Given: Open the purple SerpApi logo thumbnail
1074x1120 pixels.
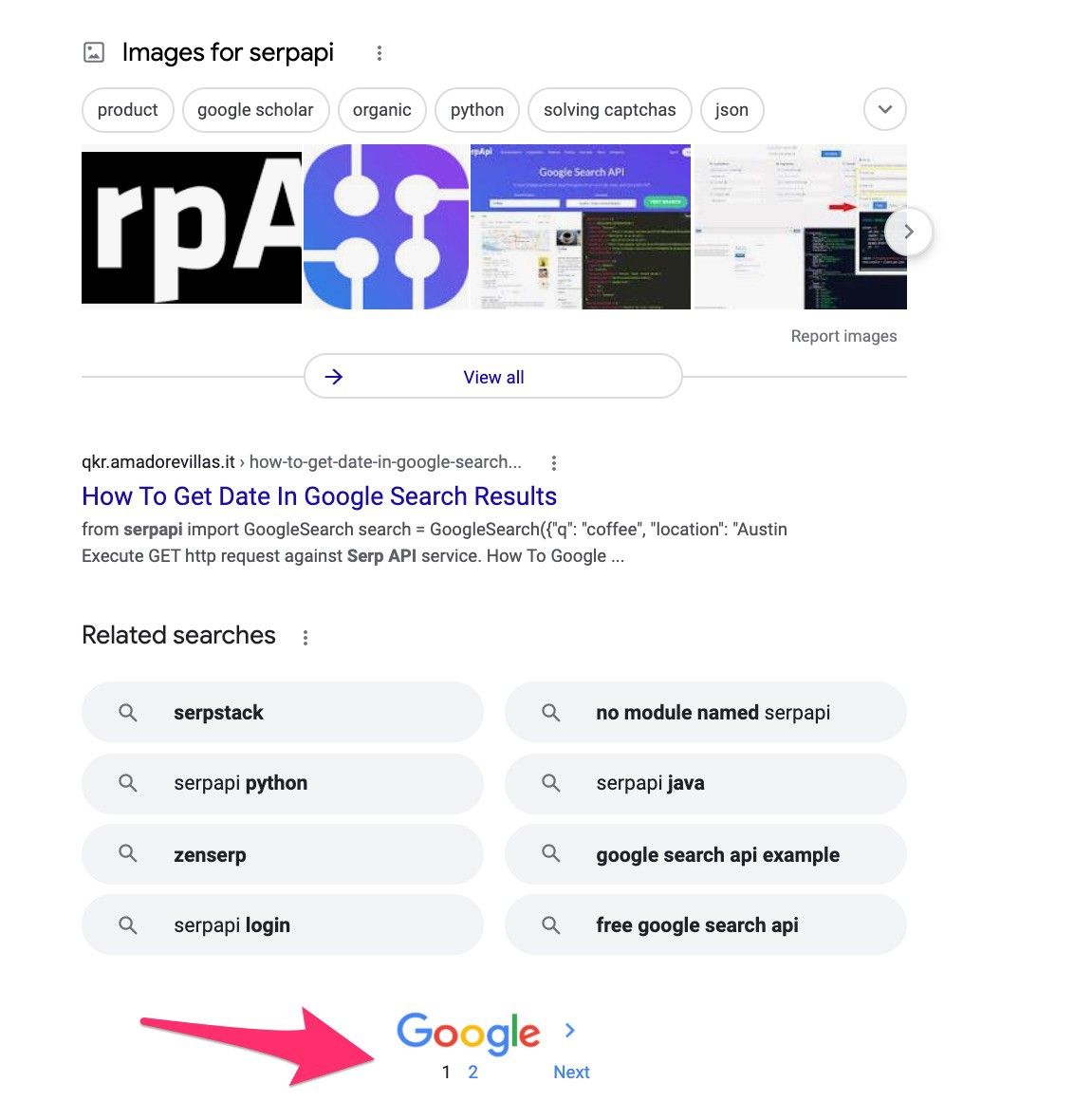Looking at the screenshot, I should coord(386,227).
